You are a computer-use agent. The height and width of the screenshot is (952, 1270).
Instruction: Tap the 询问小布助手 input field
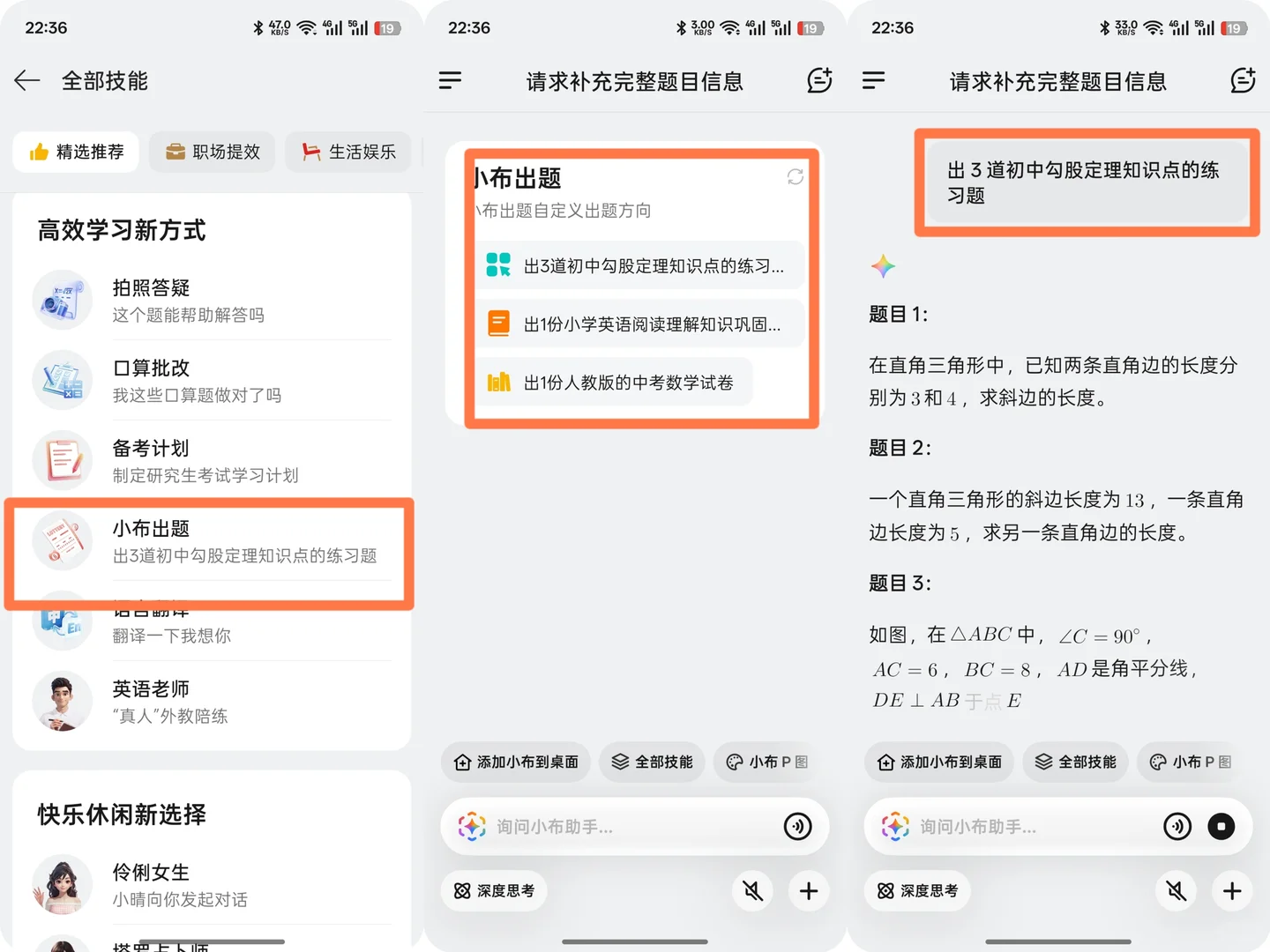617,827
